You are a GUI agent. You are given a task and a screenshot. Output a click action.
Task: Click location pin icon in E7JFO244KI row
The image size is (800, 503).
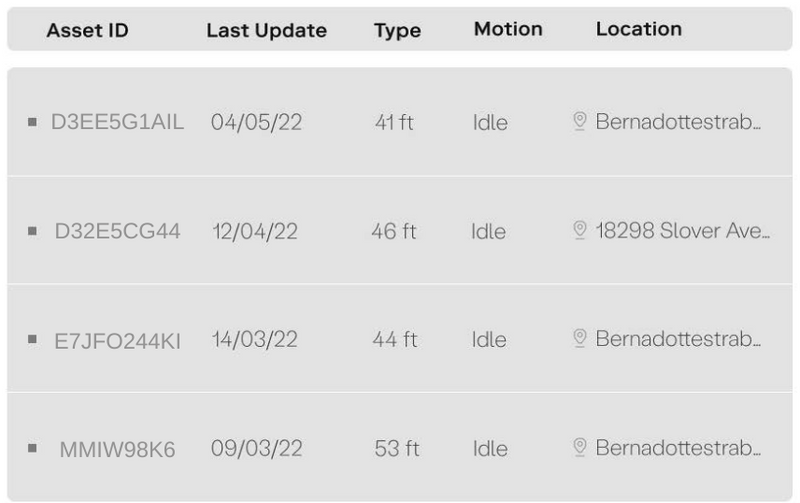click(x=580, y=338)
